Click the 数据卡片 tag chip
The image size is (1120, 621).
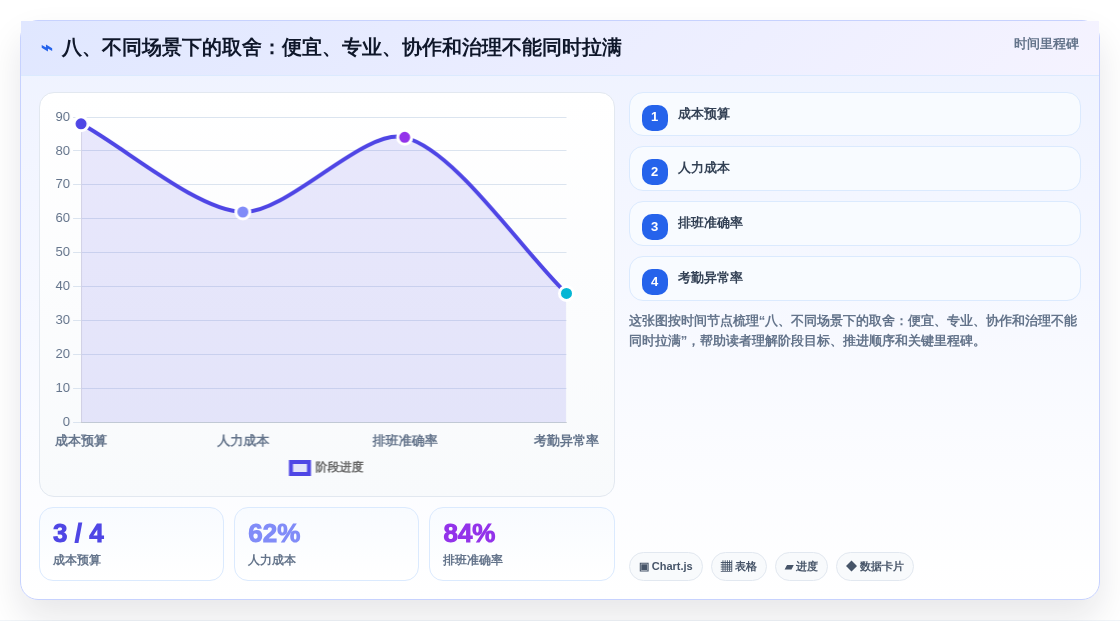point(875,567)
